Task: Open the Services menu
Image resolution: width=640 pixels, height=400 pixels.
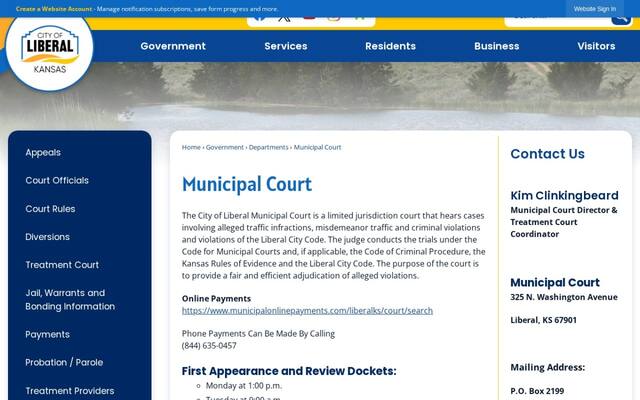Action: click(286, 46)
